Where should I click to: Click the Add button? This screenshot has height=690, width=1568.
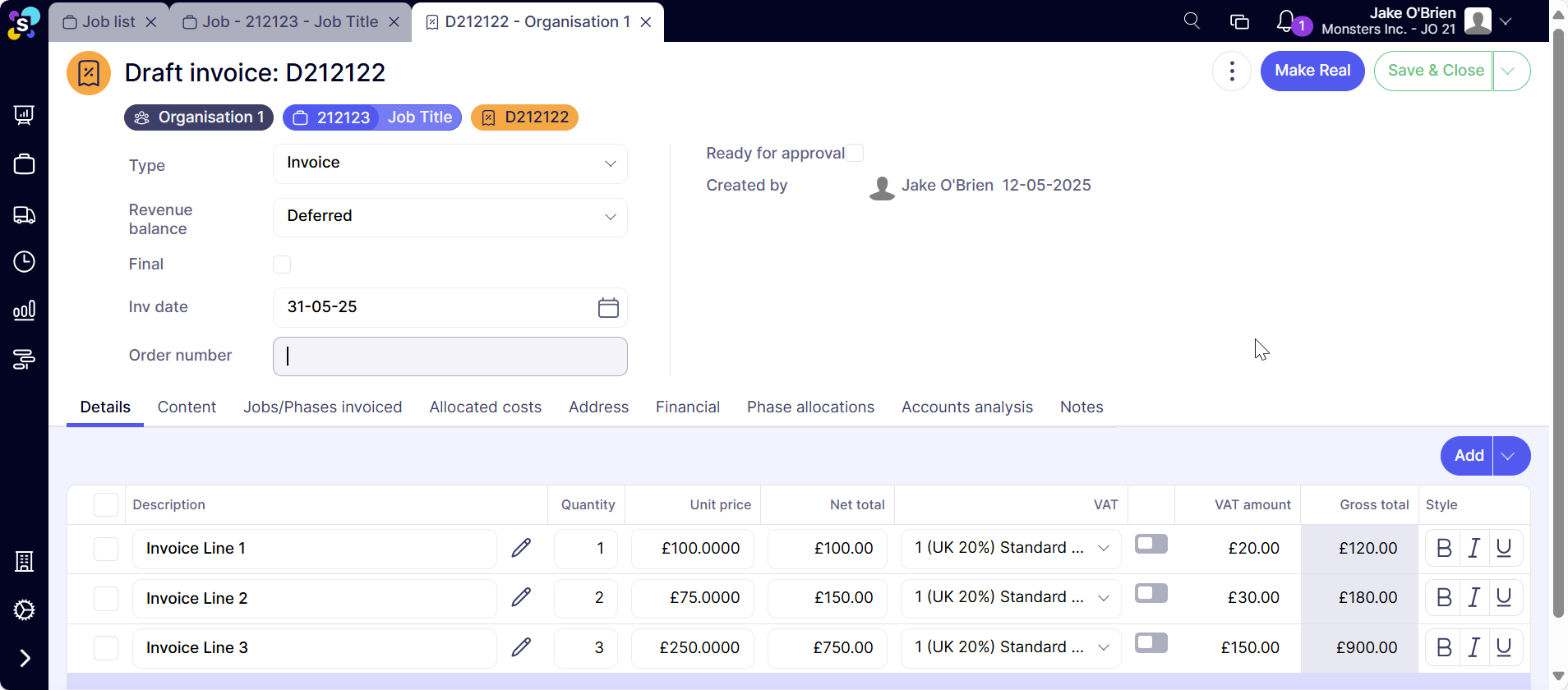(1468, 456)
